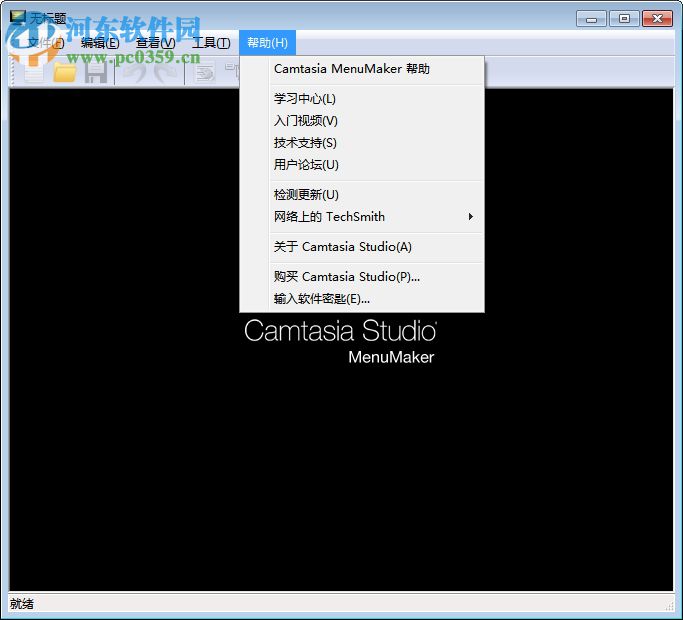Open the 编辑(E) menu
The image size is (683, 620).
pyautogui.click(x=100, y=43)
